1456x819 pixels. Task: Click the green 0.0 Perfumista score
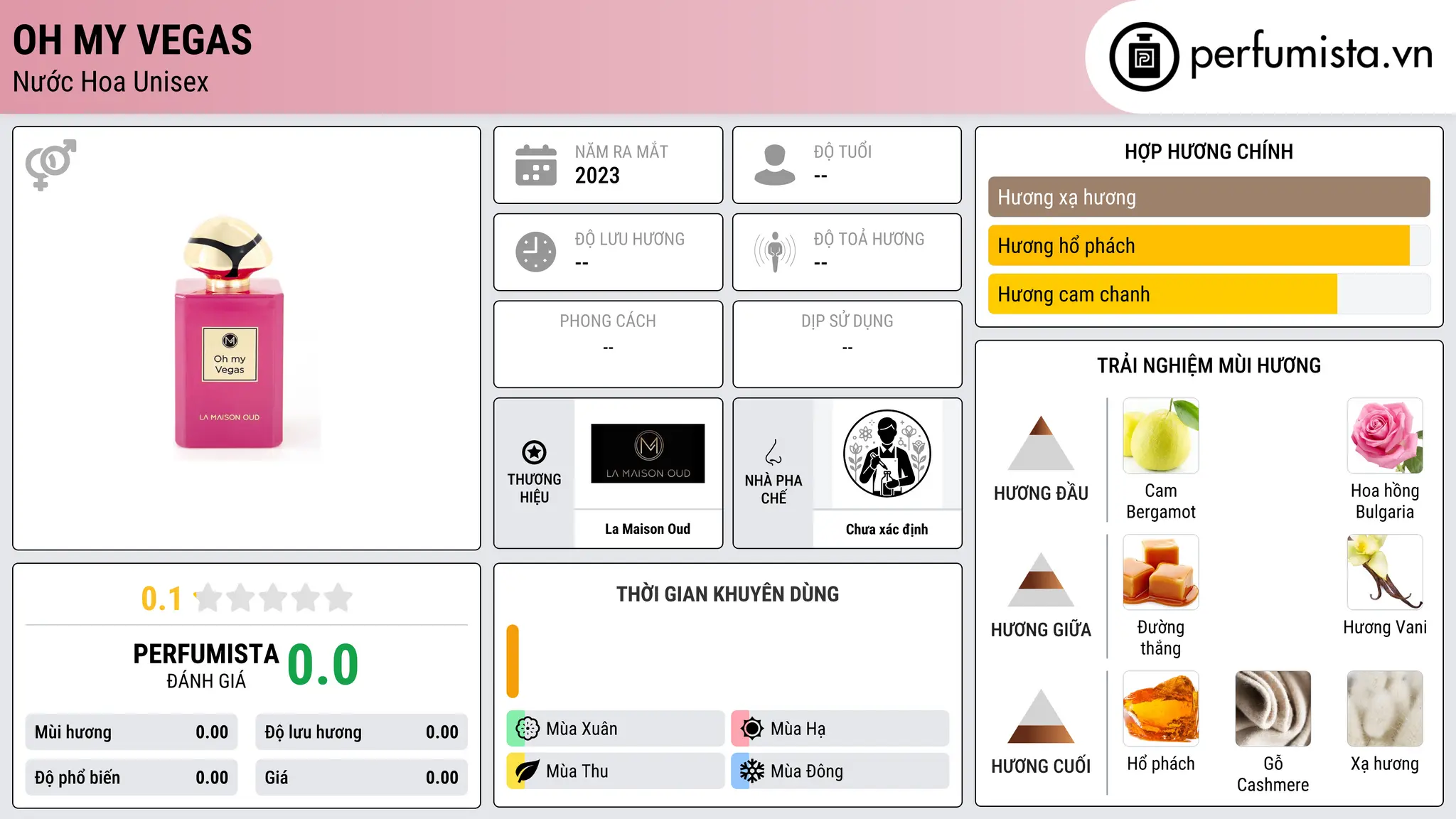click(323, 665)
